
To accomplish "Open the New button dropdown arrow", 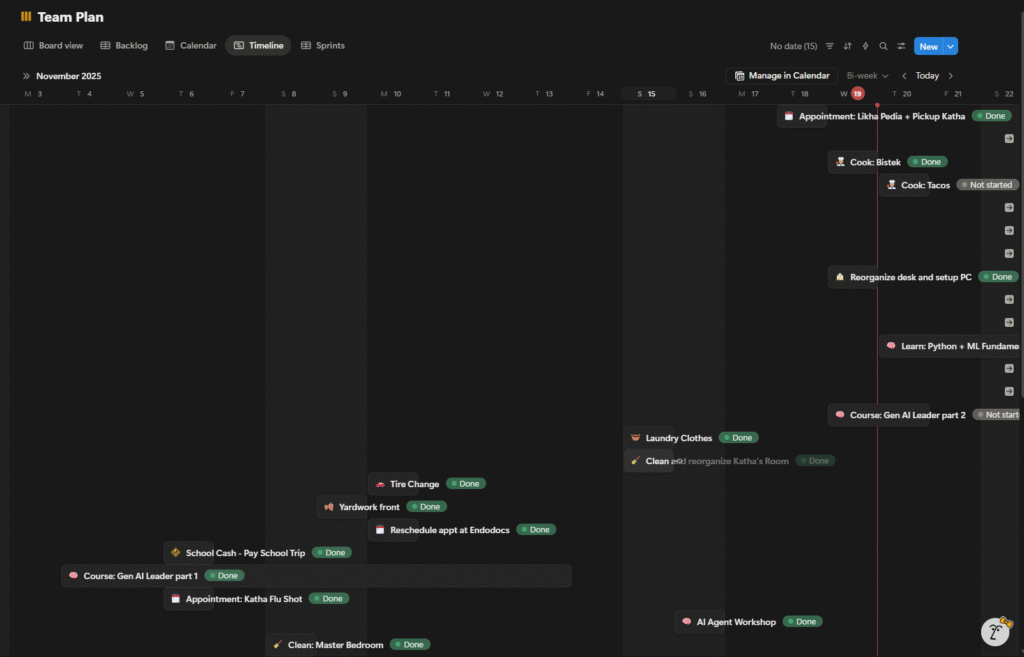I will pos(948,46).
